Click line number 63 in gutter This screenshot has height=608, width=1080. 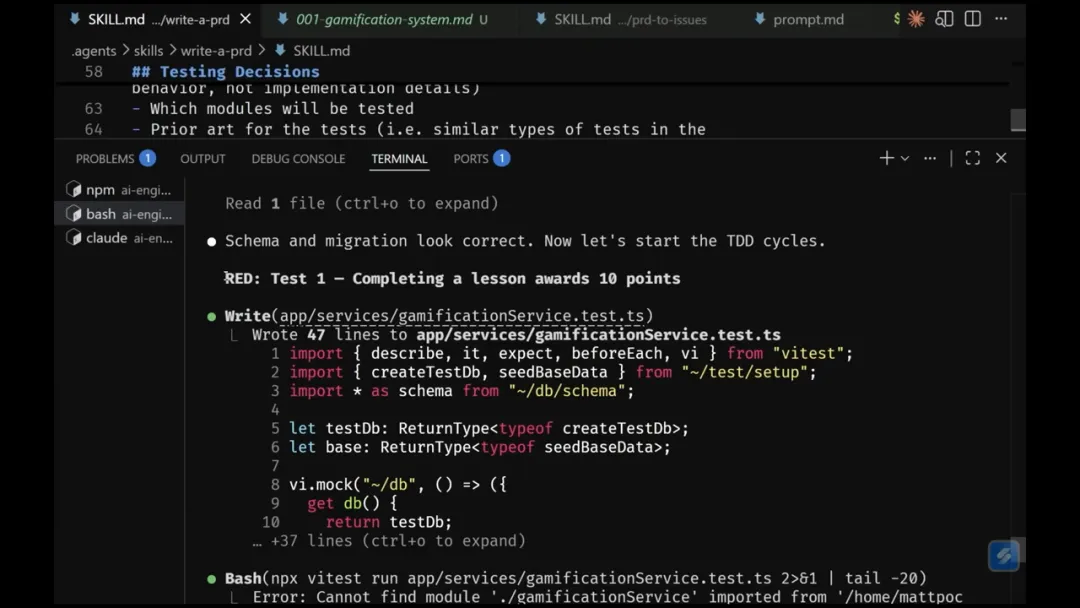click(93, 109)
